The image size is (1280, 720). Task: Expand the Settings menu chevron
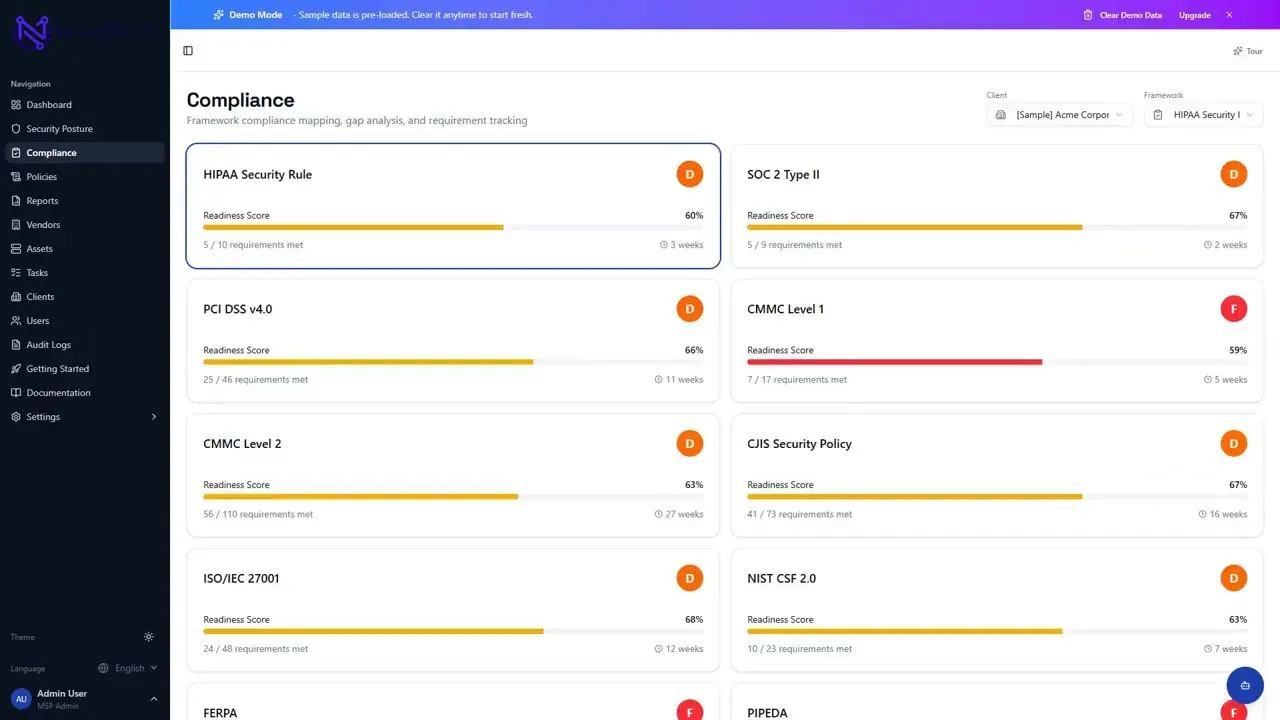154,417
